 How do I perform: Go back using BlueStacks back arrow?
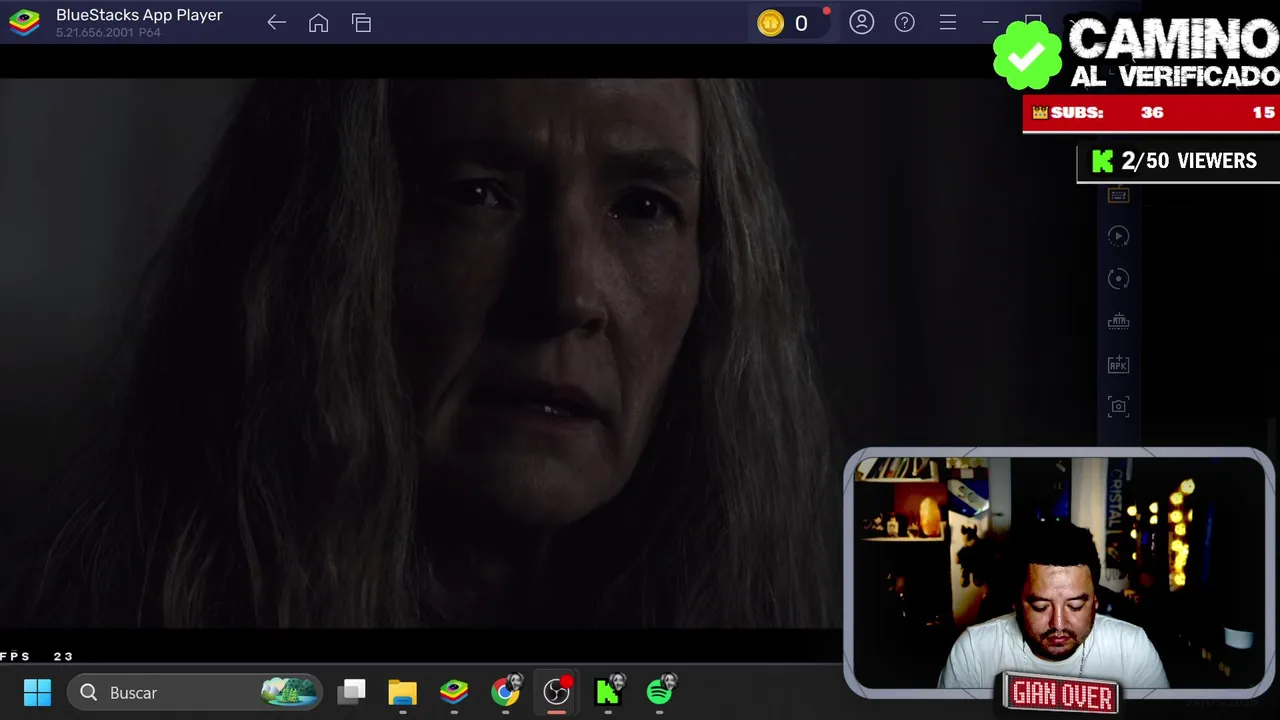tap(276, 22)
